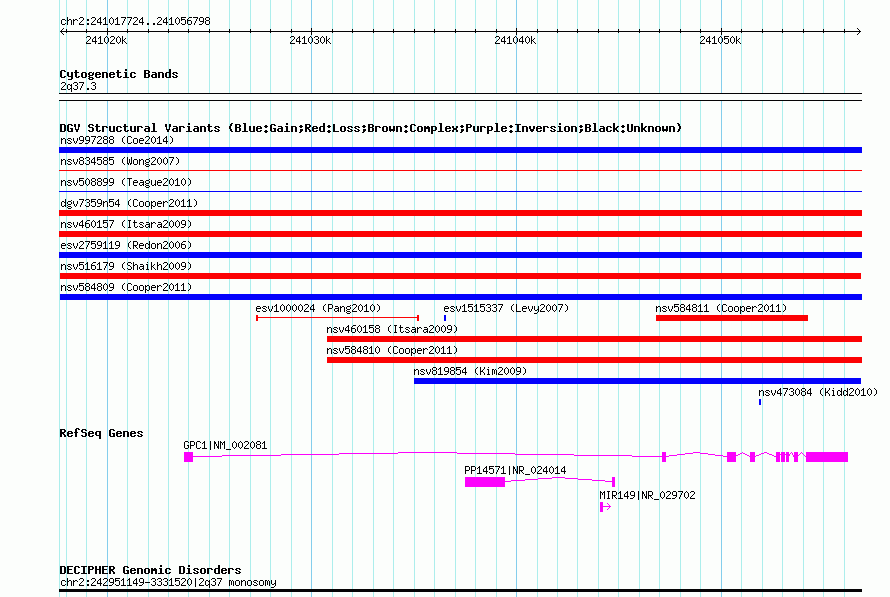Click the esv2759119 (Redon2006) blue bar
The height and width of the screenshot is (597, 890).
pyautogui.click(x=460, y=255)
